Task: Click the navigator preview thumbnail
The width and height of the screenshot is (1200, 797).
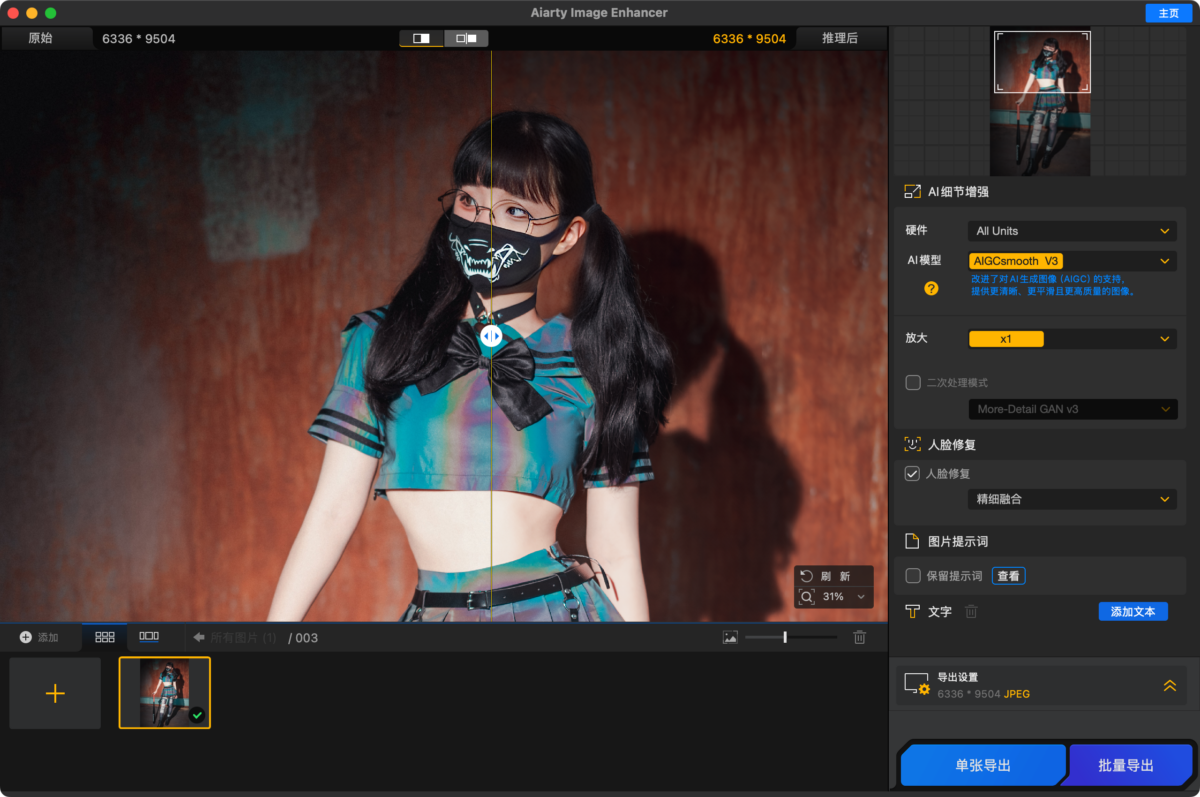Action: [x=1042, y=102]
